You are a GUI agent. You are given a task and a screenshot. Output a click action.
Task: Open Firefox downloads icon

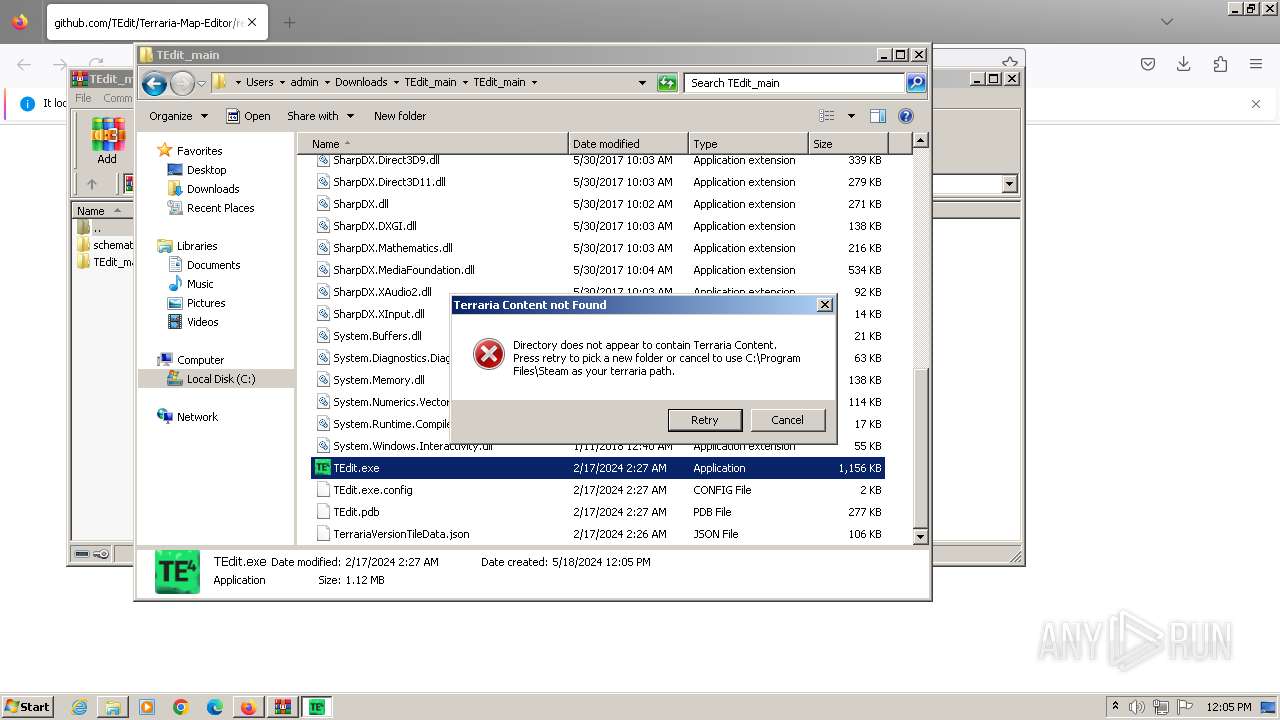[1184, 64]
